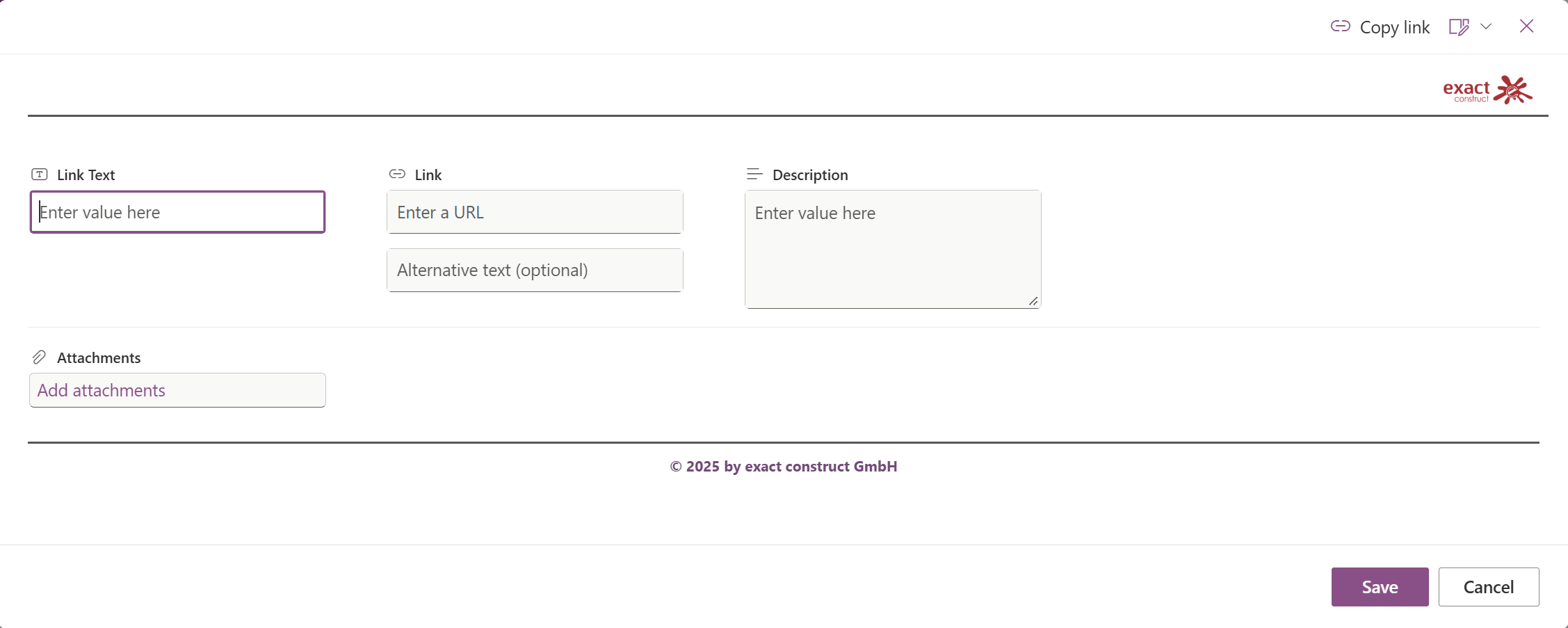This screenshot has height=628, width=1568.
Task: Select the Alternative text optional field
Action: click(535, 270)
